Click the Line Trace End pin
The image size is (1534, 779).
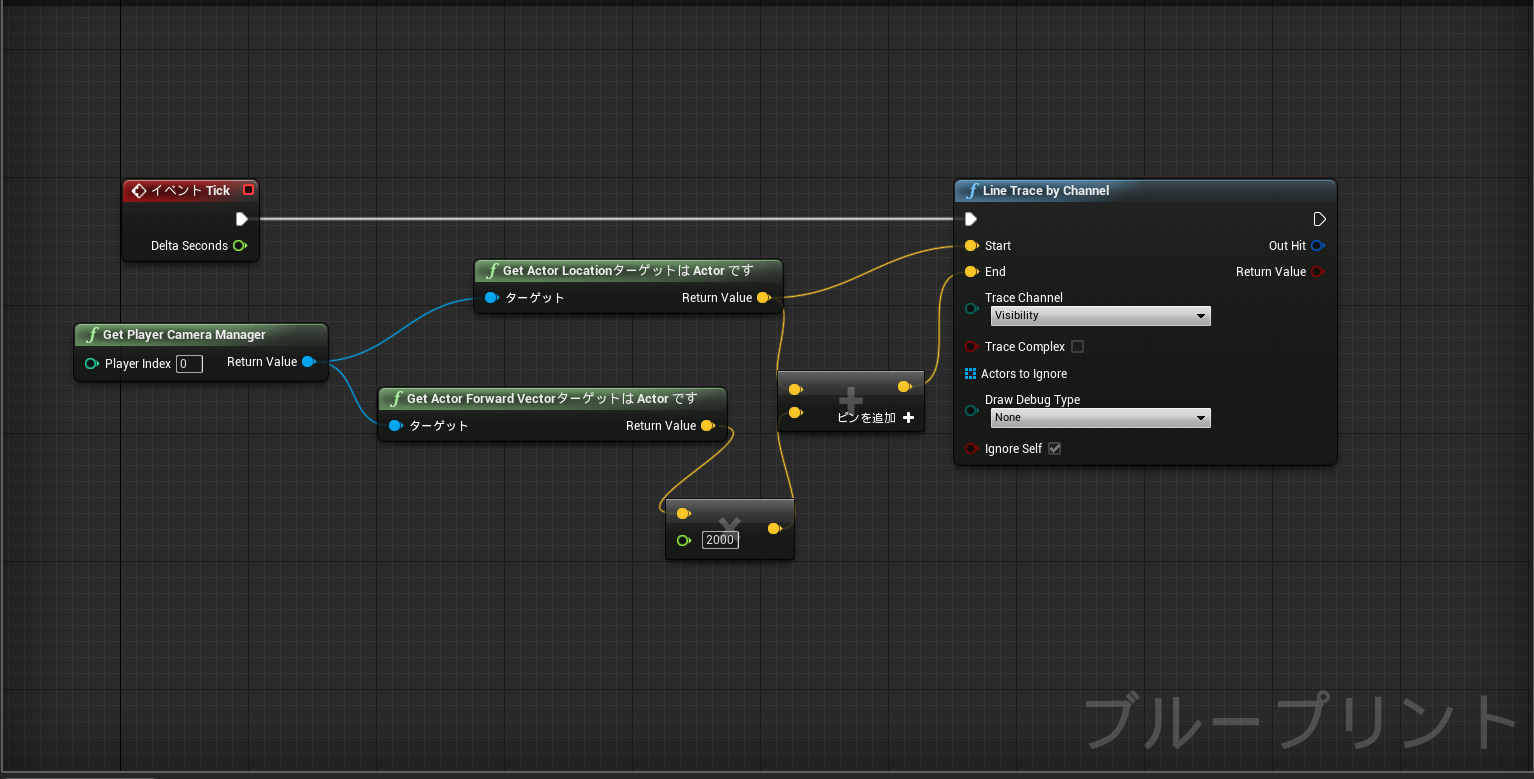(x=972, y=272)
